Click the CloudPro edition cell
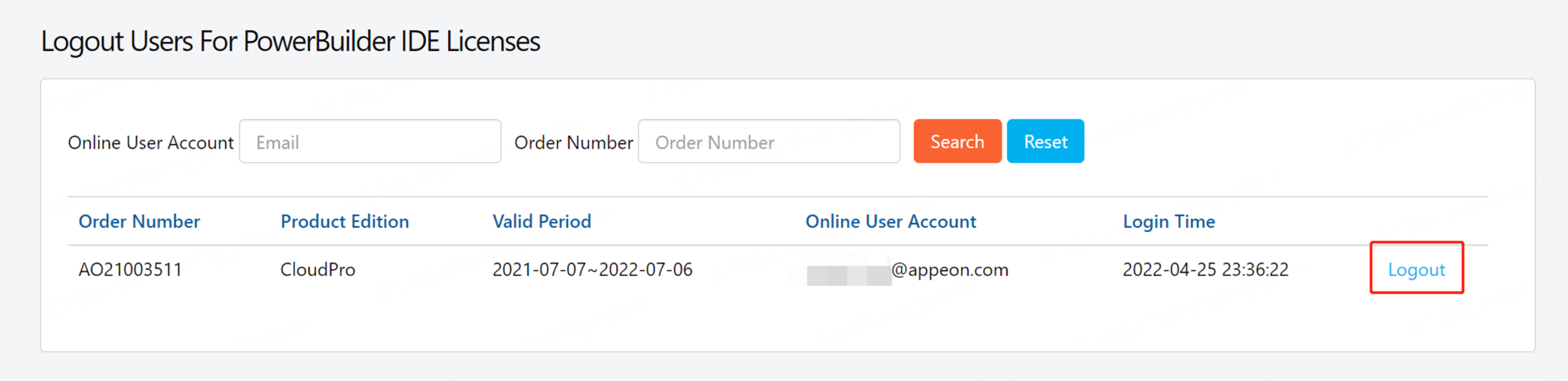 pos(318,269)
